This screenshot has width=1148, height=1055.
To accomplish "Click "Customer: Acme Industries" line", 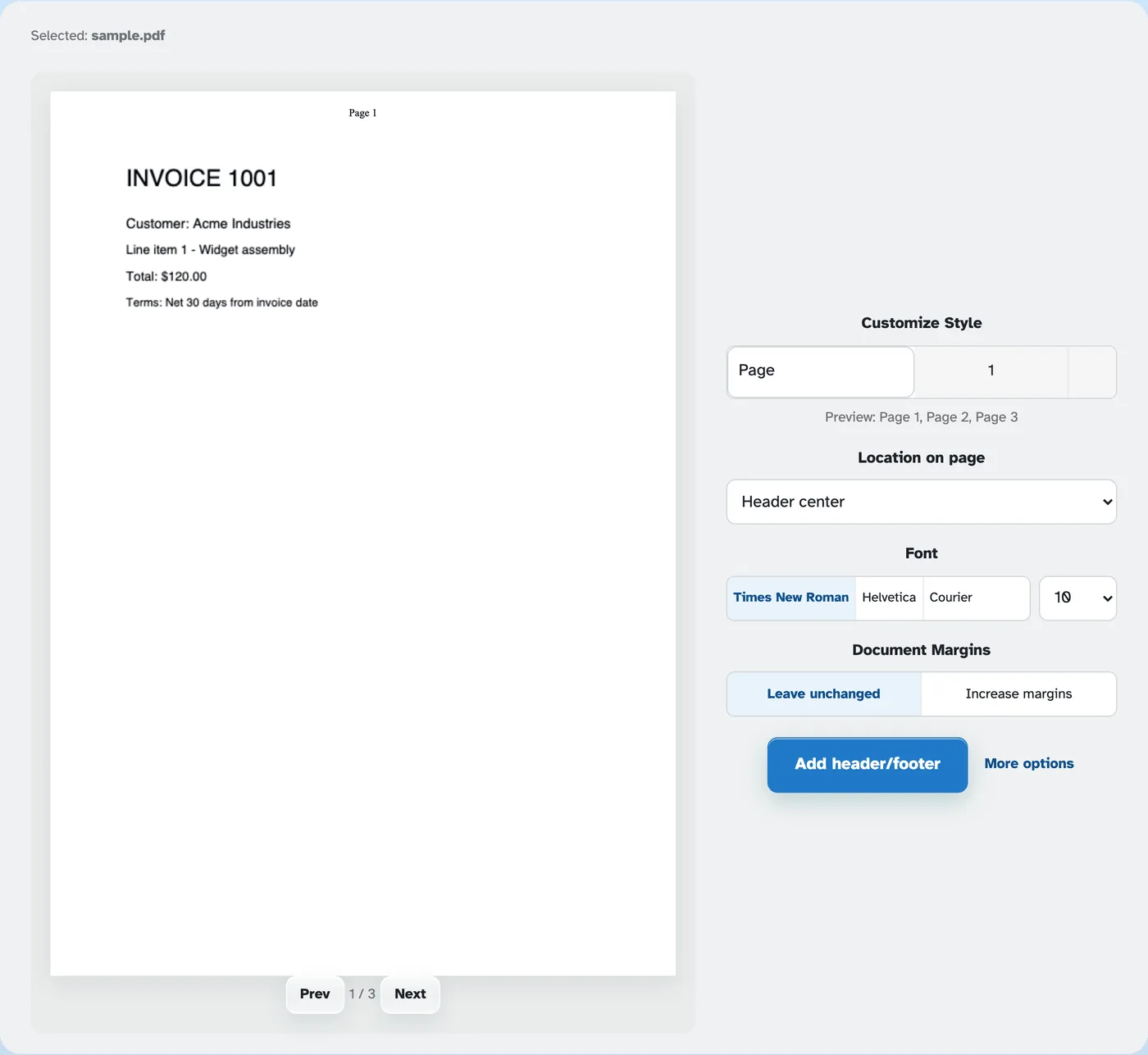I will [208, 224].
